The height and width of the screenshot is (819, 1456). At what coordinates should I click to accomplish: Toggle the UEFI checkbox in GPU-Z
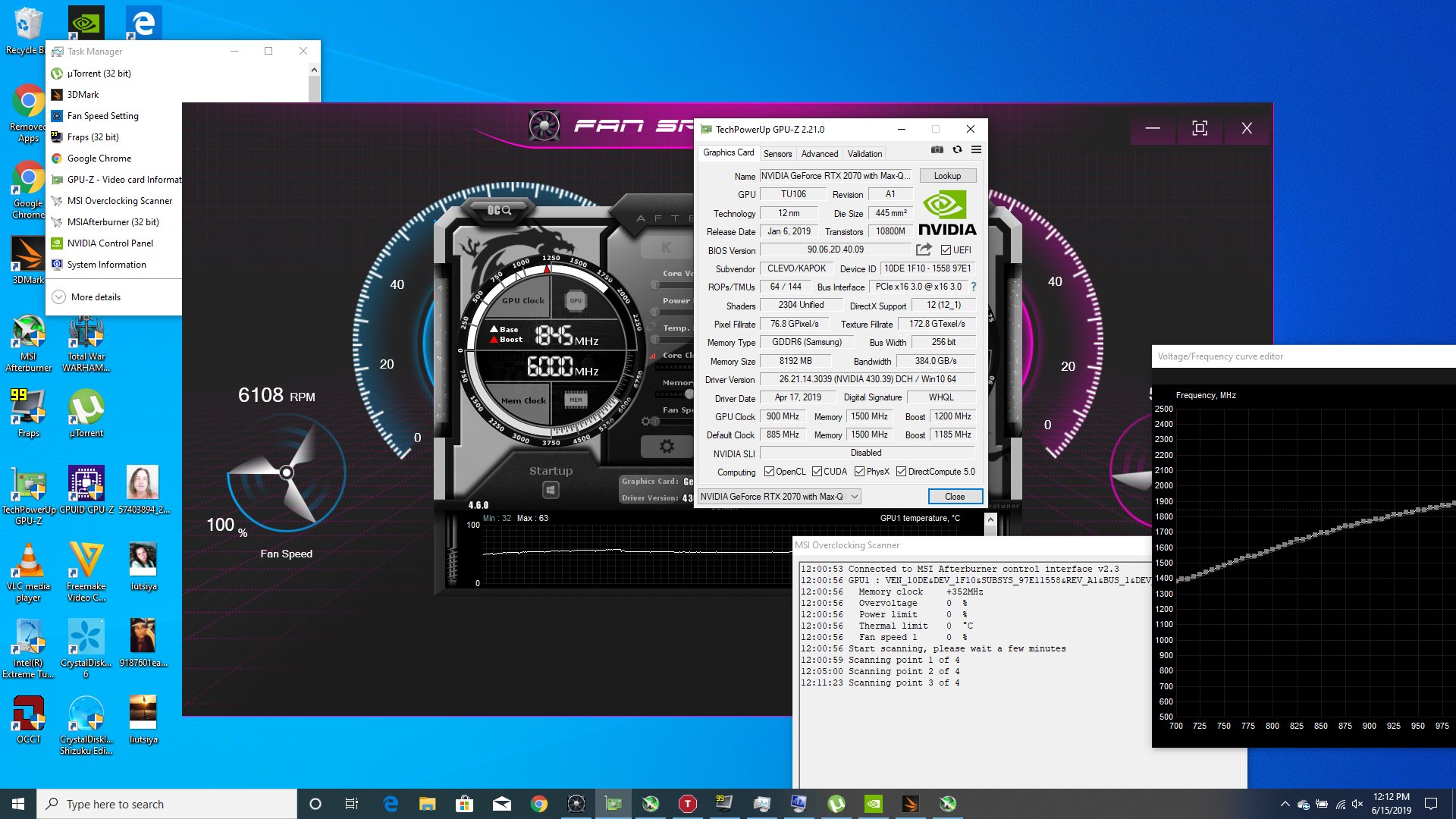point(946,250)
